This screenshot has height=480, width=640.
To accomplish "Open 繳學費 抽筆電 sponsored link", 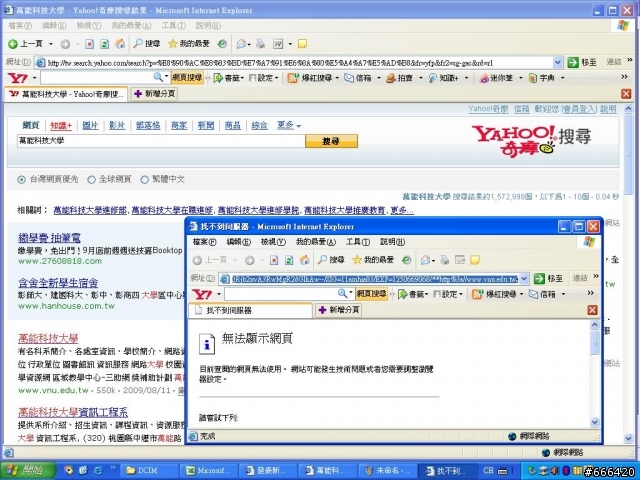I will tap(49, 238).
